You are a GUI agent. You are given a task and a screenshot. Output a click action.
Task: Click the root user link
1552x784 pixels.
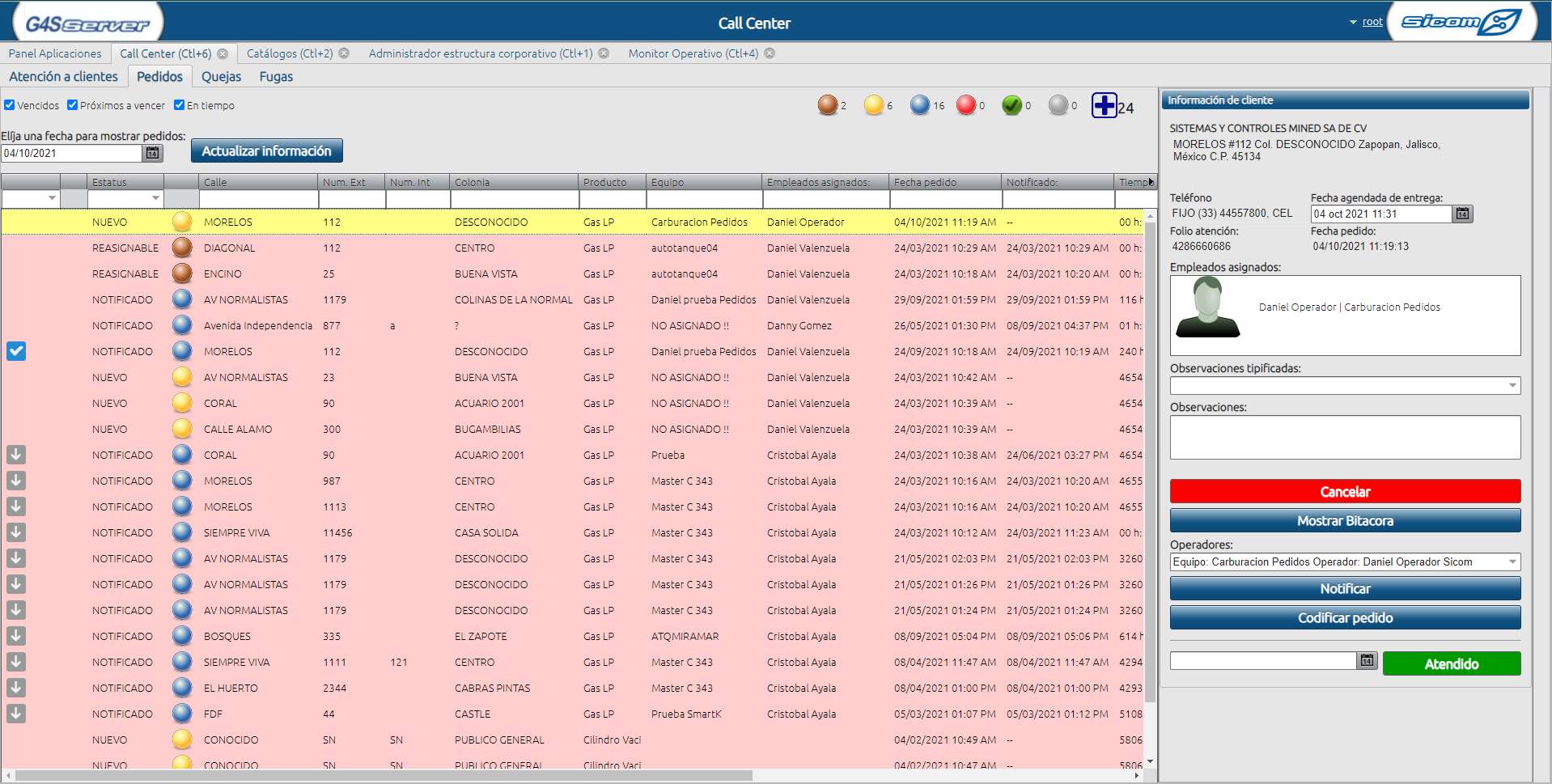(x=1372, y=23)
